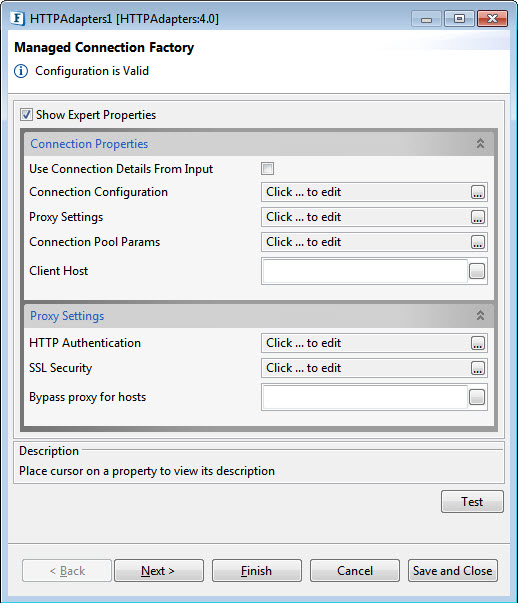
Task: Open the Proxy Settings ellipsis editor button
Action: (x=478, y=217)
